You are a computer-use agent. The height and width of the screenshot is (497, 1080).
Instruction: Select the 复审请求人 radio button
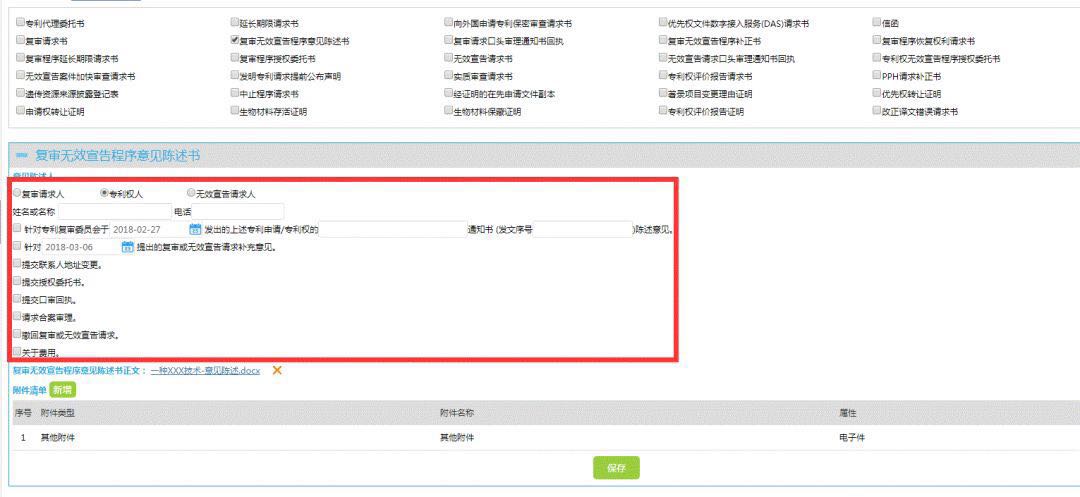17,193
